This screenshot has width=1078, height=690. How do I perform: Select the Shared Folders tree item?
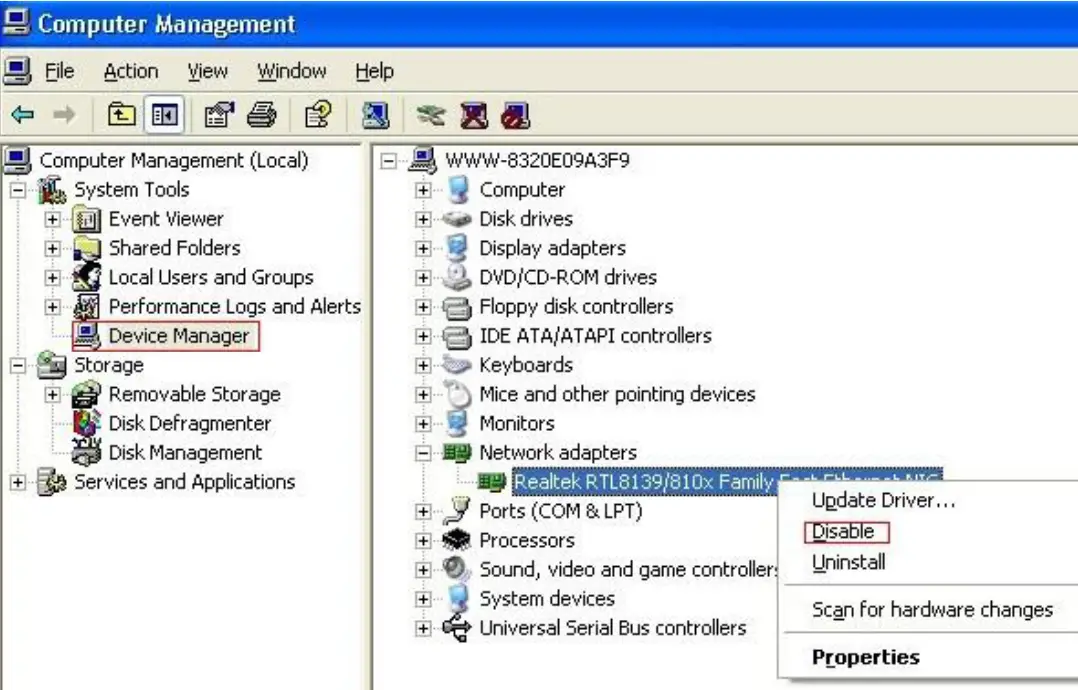175,248
